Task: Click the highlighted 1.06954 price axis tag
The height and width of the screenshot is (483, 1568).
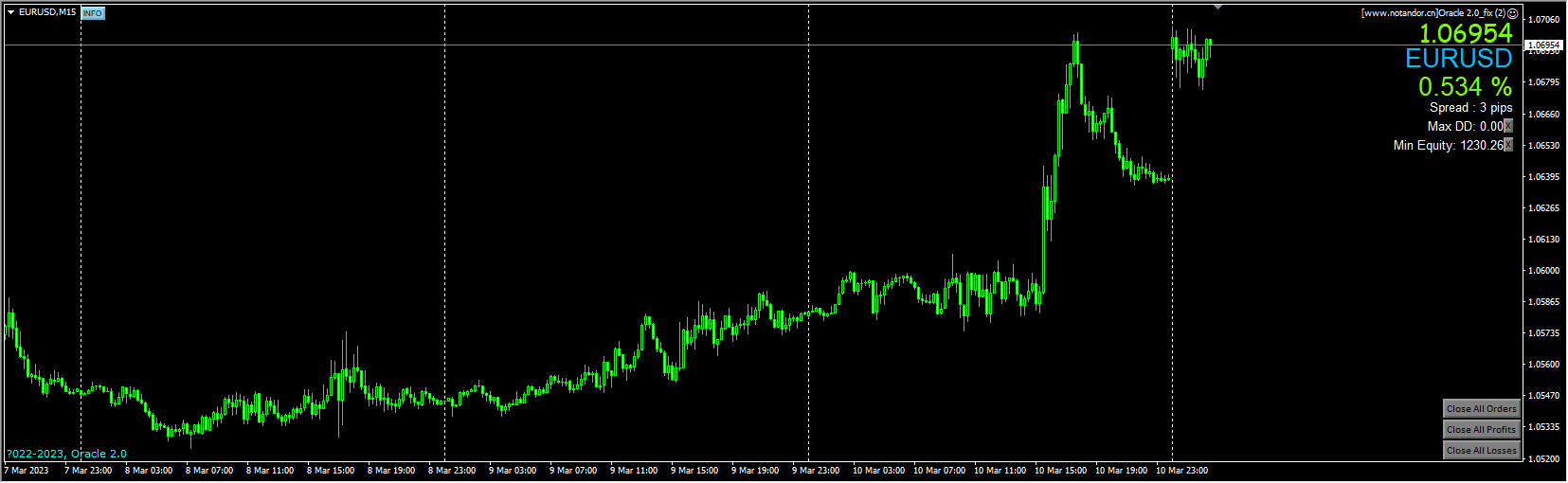Action: click(1544, 45)
